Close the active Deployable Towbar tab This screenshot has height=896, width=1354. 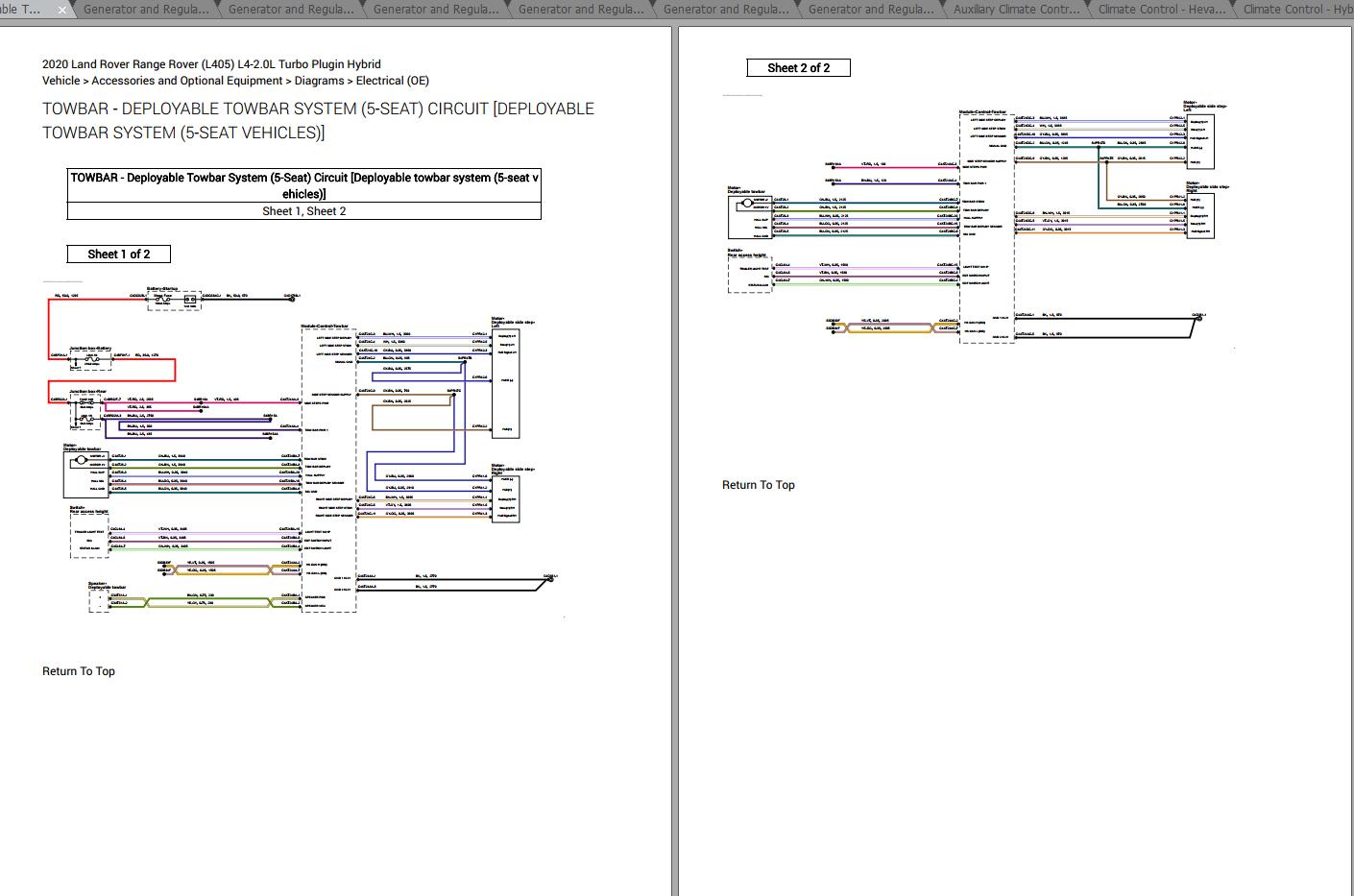point(61,10)
